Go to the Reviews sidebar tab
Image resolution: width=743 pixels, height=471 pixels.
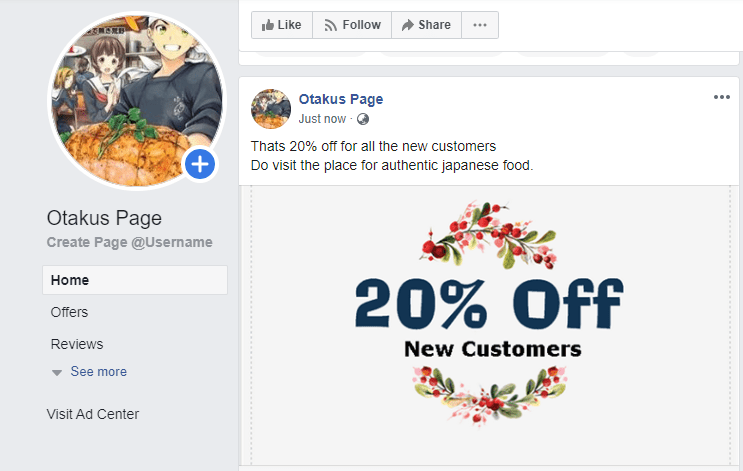click(77, 344)
